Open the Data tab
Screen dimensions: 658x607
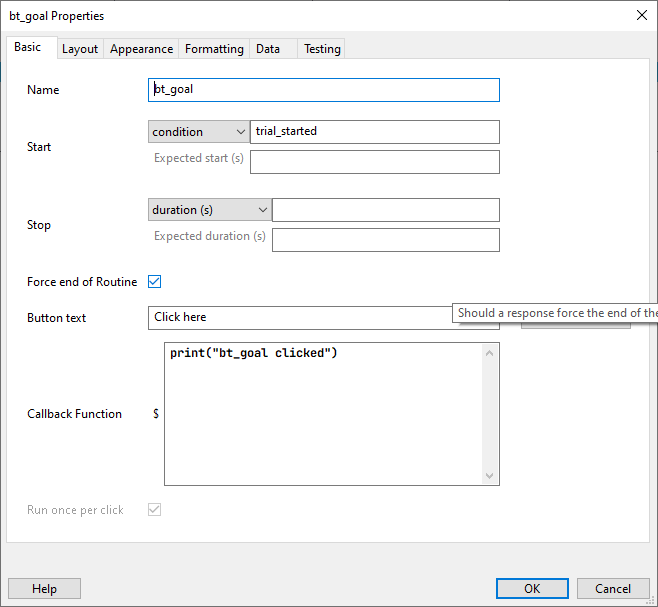point(268,49)
